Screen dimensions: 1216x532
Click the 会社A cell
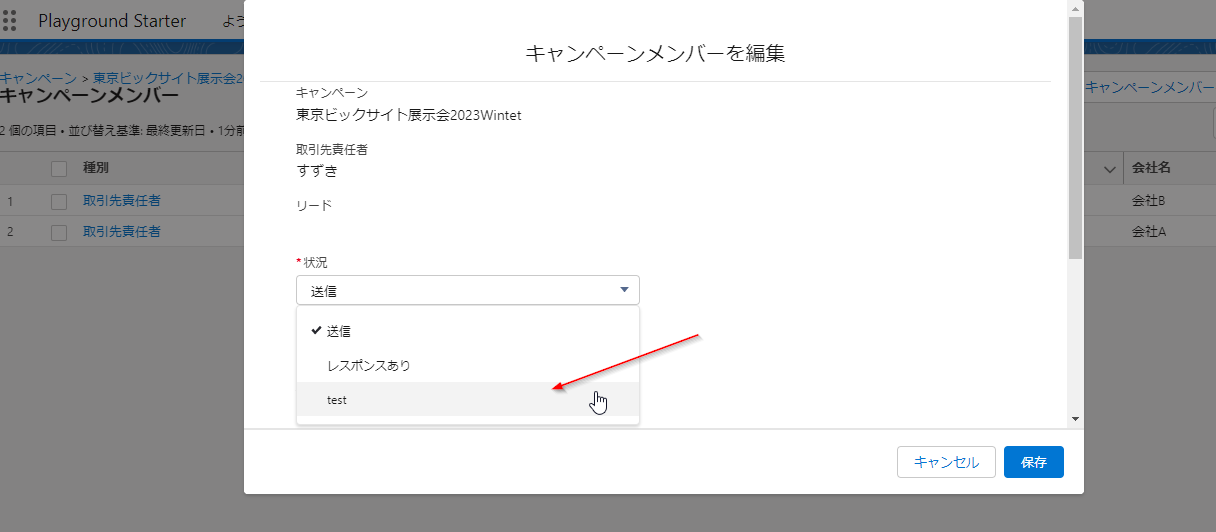coord(1149,232)
